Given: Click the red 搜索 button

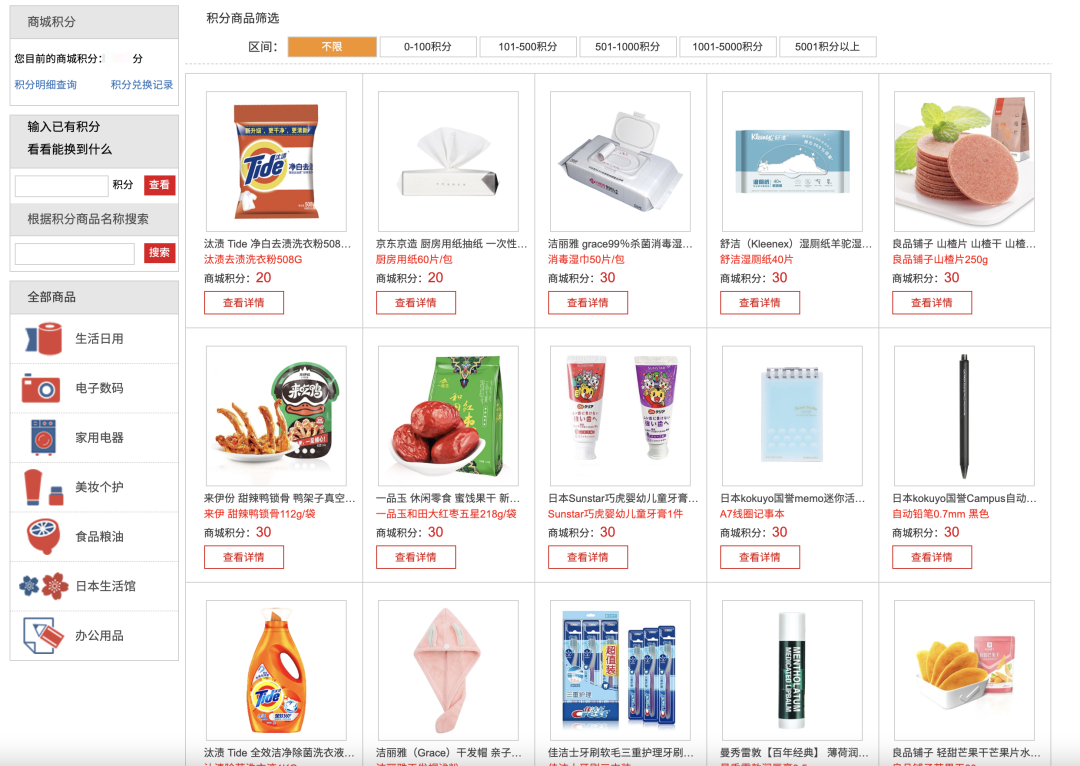Looking at the screenshot, I should coord(159,253).
